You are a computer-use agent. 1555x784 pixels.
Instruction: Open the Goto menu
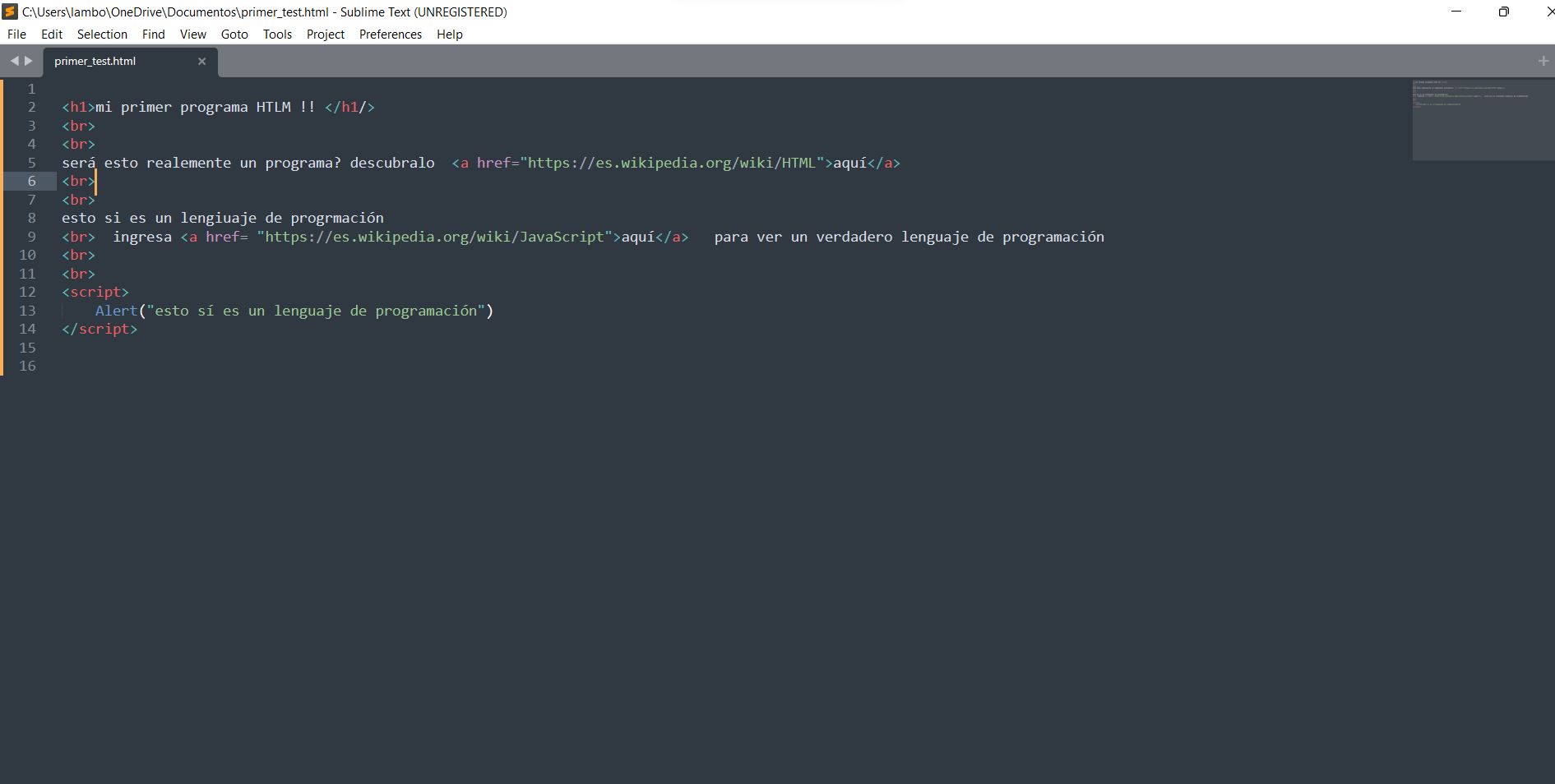pos(234,35)
